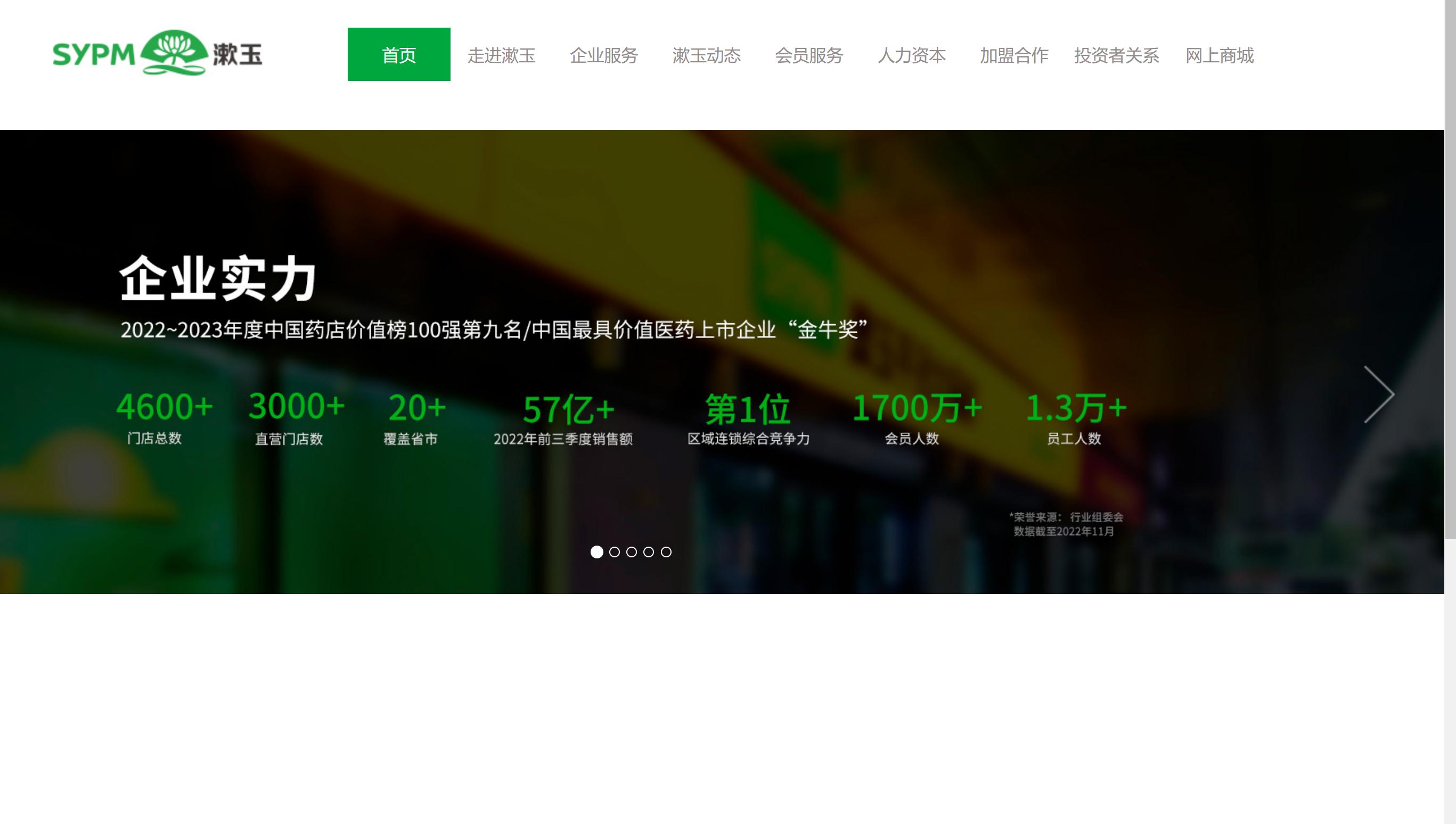Select the second carousel indicator dot
1456x824 pixels.
614,553
